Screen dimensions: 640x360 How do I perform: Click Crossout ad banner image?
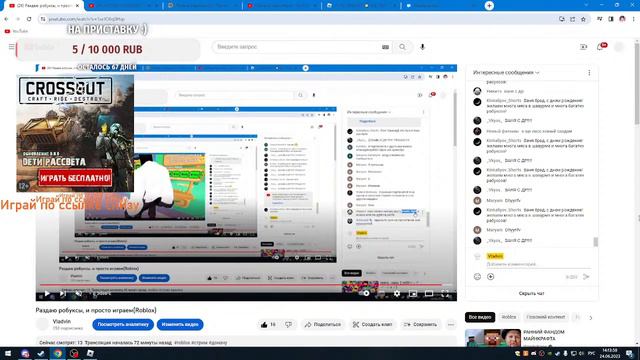75,133
